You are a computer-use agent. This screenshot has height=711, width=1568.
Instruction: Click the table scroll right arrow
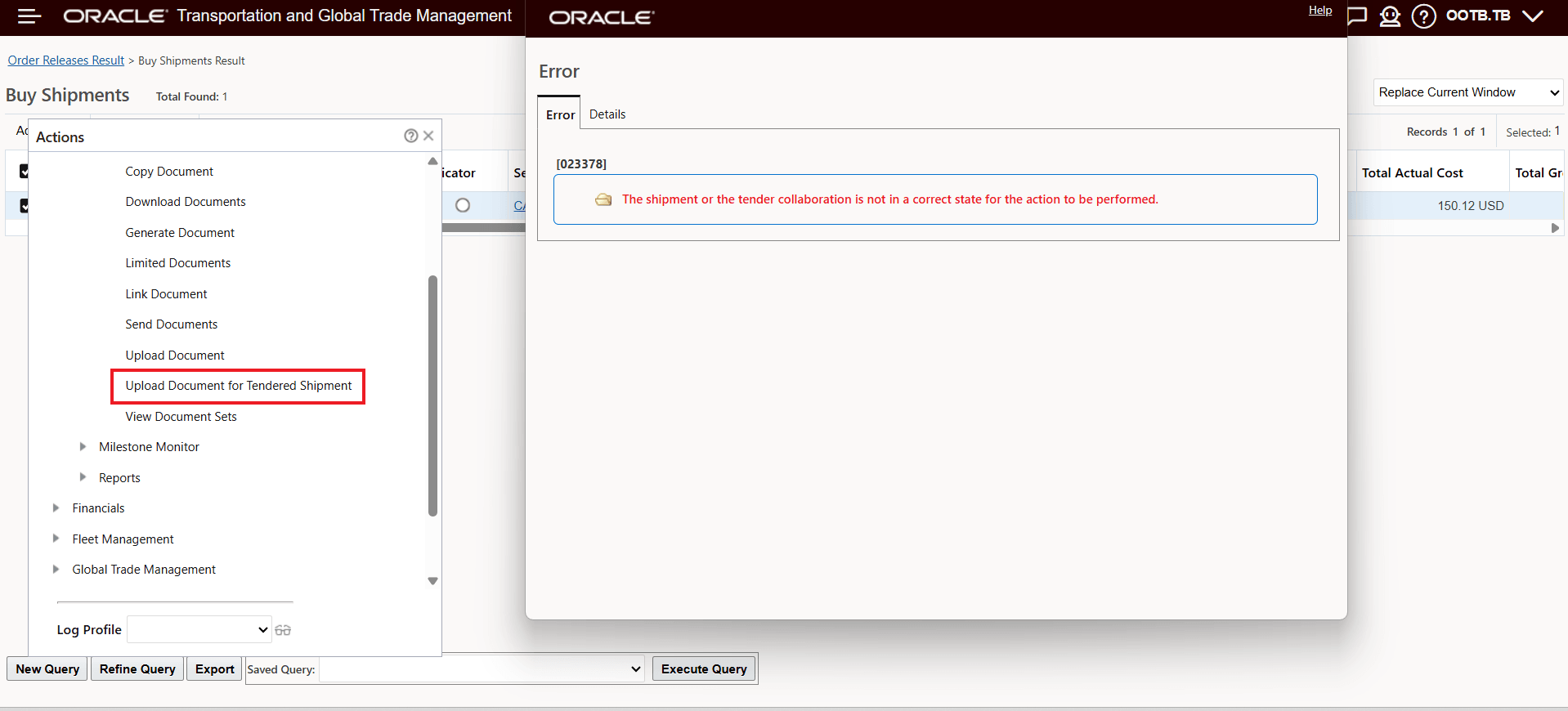[x=1555, y=228]
